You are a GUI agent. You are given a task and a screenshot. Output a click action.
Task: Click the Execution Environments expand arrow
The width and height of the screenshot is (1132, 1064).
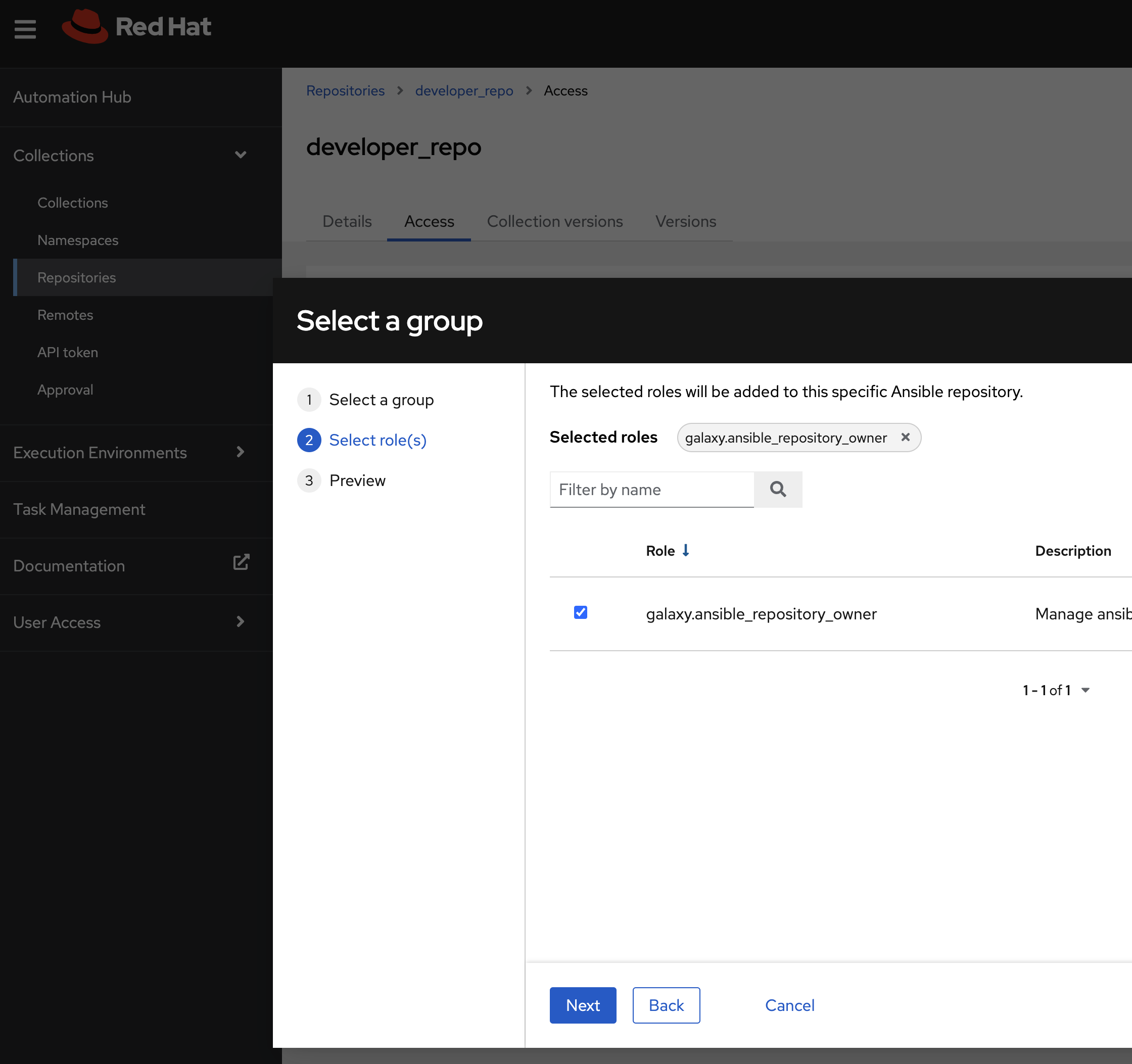point(241,452)
